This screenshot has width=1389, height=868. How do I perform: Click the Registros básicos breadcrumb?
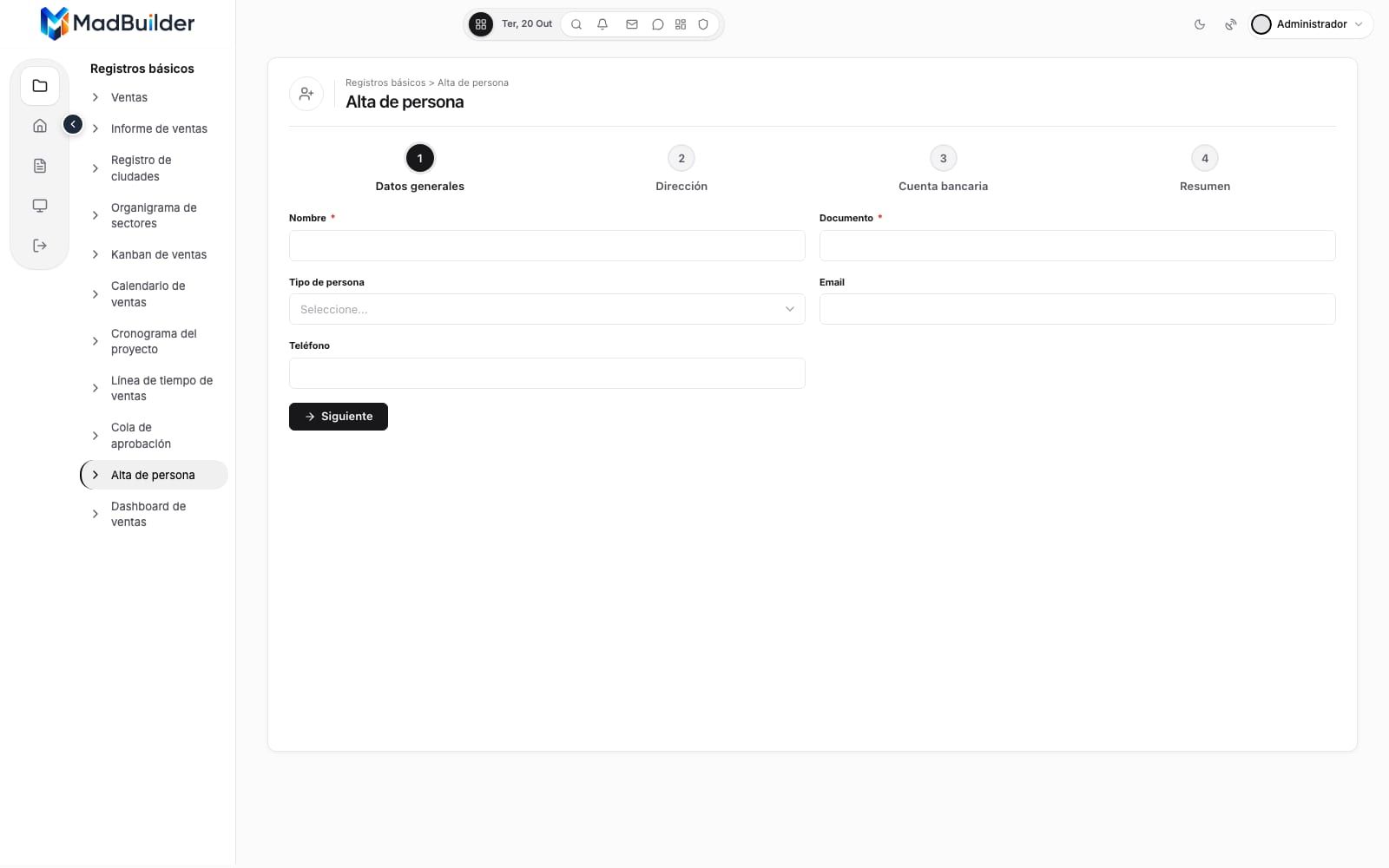point(385,82)
